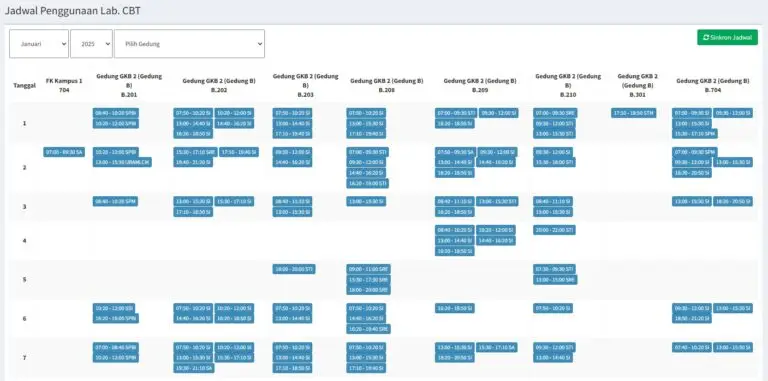Image resolution: width=768 pixels, height=381 pixels.
Task: Click date number 4 in the Tanggal column
Action: [x=24, y=240]
